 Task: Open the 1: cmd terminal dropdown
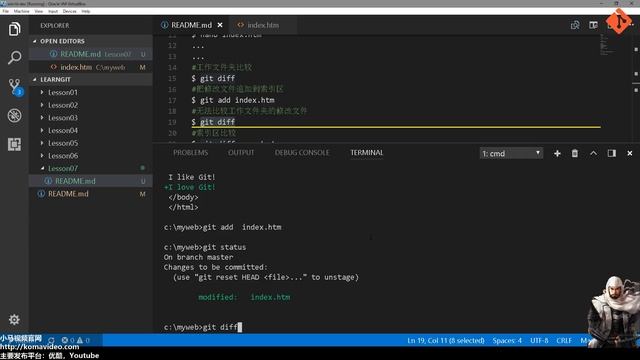511,153
